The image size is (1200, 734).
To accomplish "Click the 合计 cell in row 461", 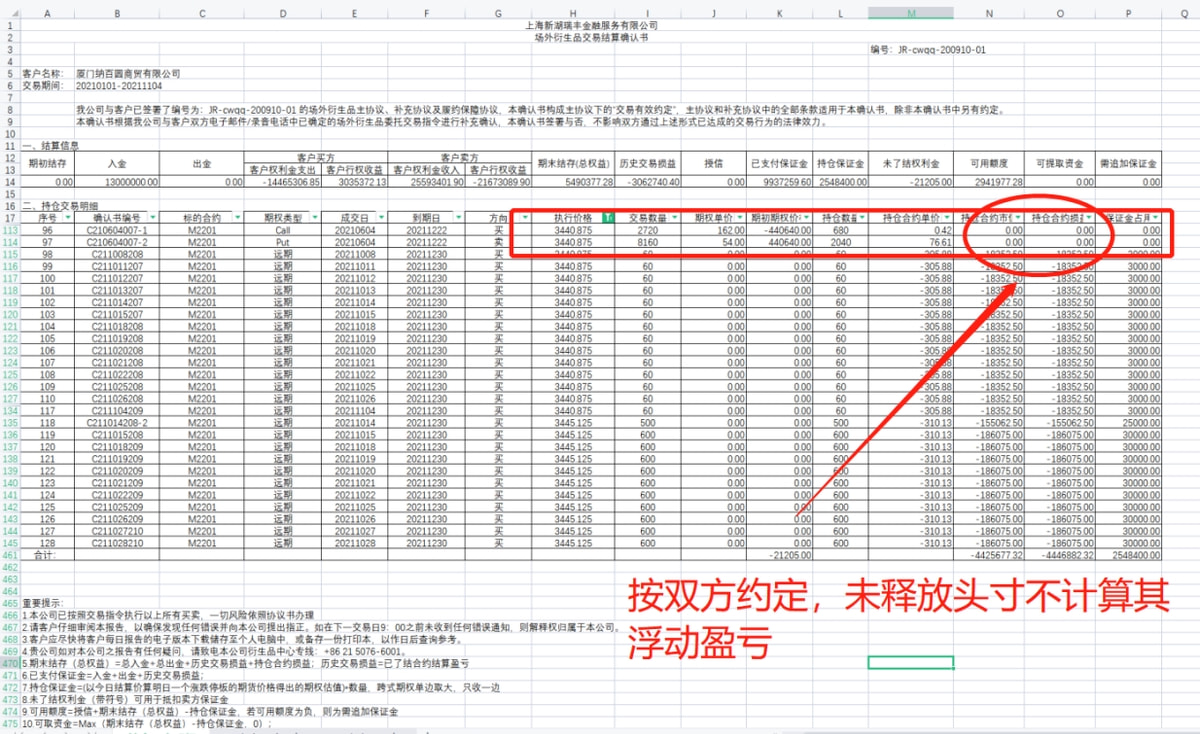I will click(46, 553).
